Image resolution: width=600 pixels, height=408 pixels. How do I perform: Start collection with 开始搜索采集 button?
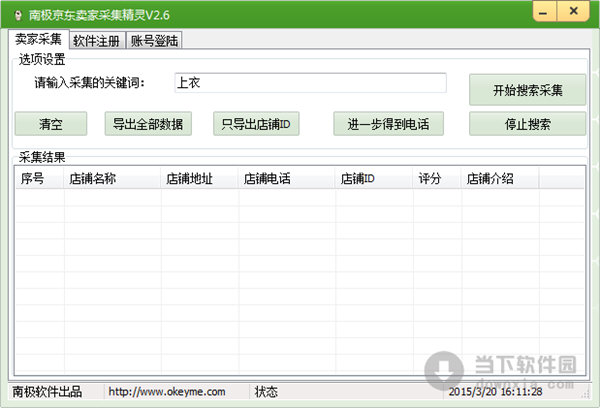pyautogui.click(x=527, y=90)
